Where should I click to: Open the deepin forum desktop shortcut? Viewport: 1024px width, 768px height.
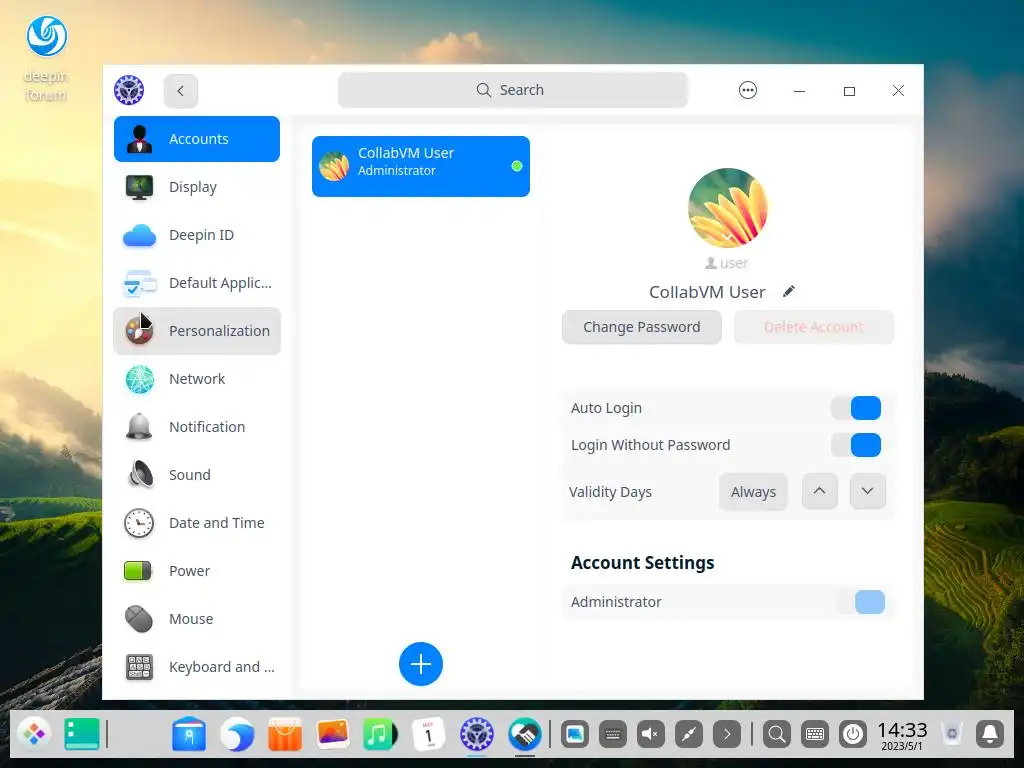pos(46,59)
